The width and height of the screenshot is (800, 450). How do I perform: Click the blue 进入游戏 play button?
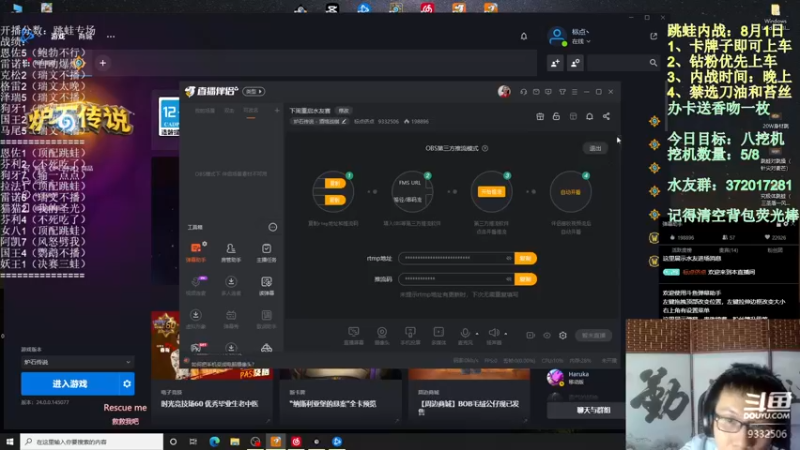[70, 384]
